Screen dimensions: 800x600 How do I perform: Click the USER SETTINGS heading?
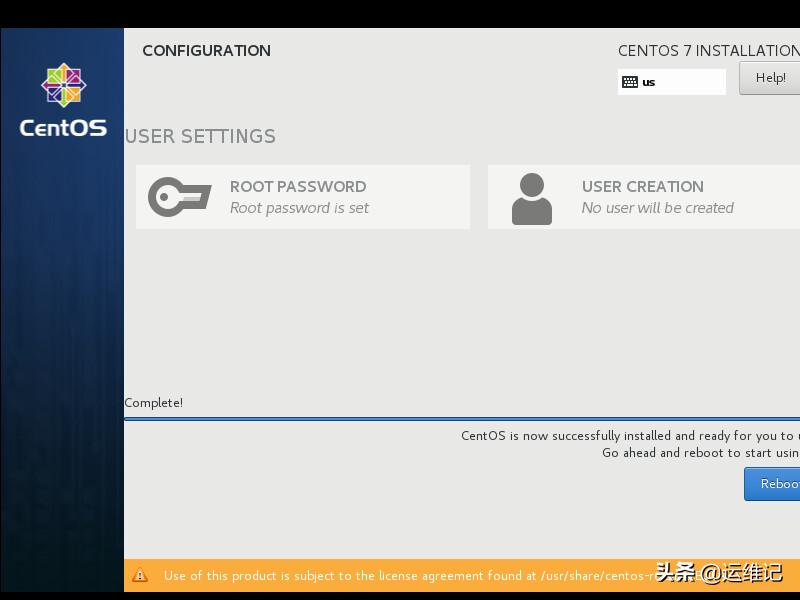click(200, 136)
